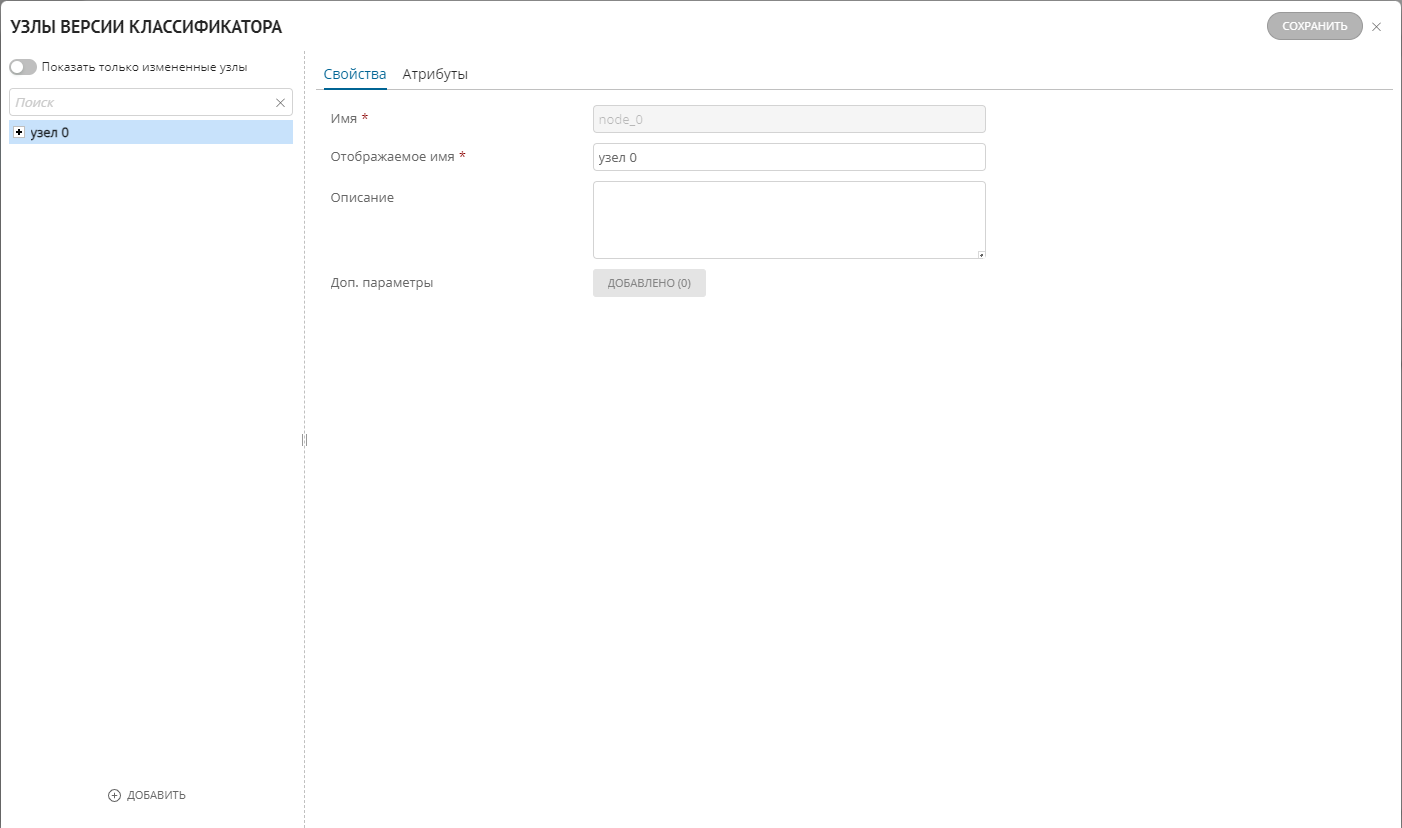Click the resize grip of description textarea
Image resolution: width=1402 pixels, height=828 pixels.
(x=980, y=254)
